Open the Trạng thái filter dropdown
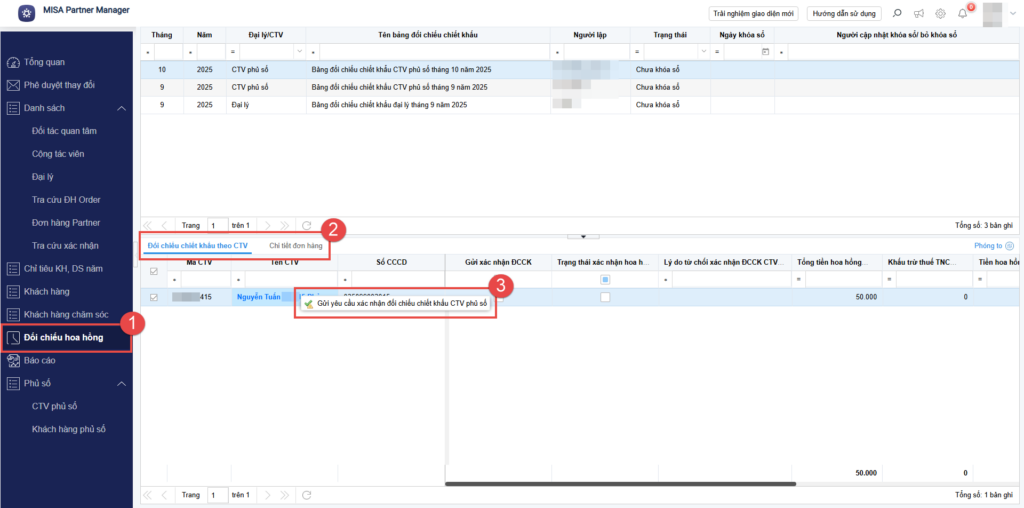 coord(703,52)
